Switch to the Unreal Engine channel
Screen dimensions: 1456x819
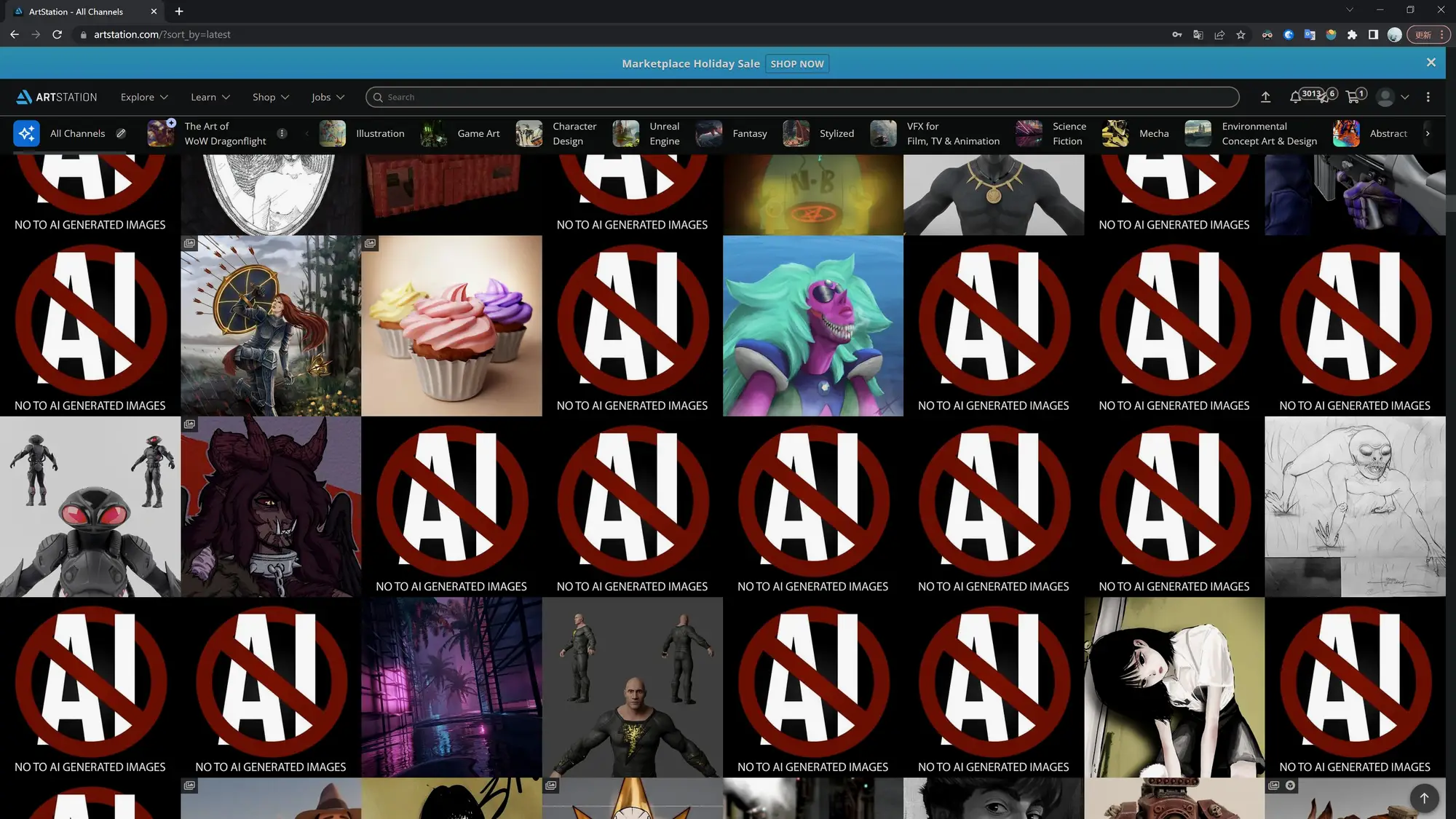coord(646,133)
